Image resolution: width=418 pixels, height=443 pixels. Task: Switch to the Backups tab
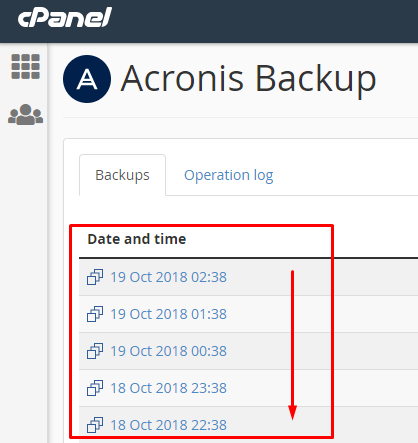pos(122,175)
